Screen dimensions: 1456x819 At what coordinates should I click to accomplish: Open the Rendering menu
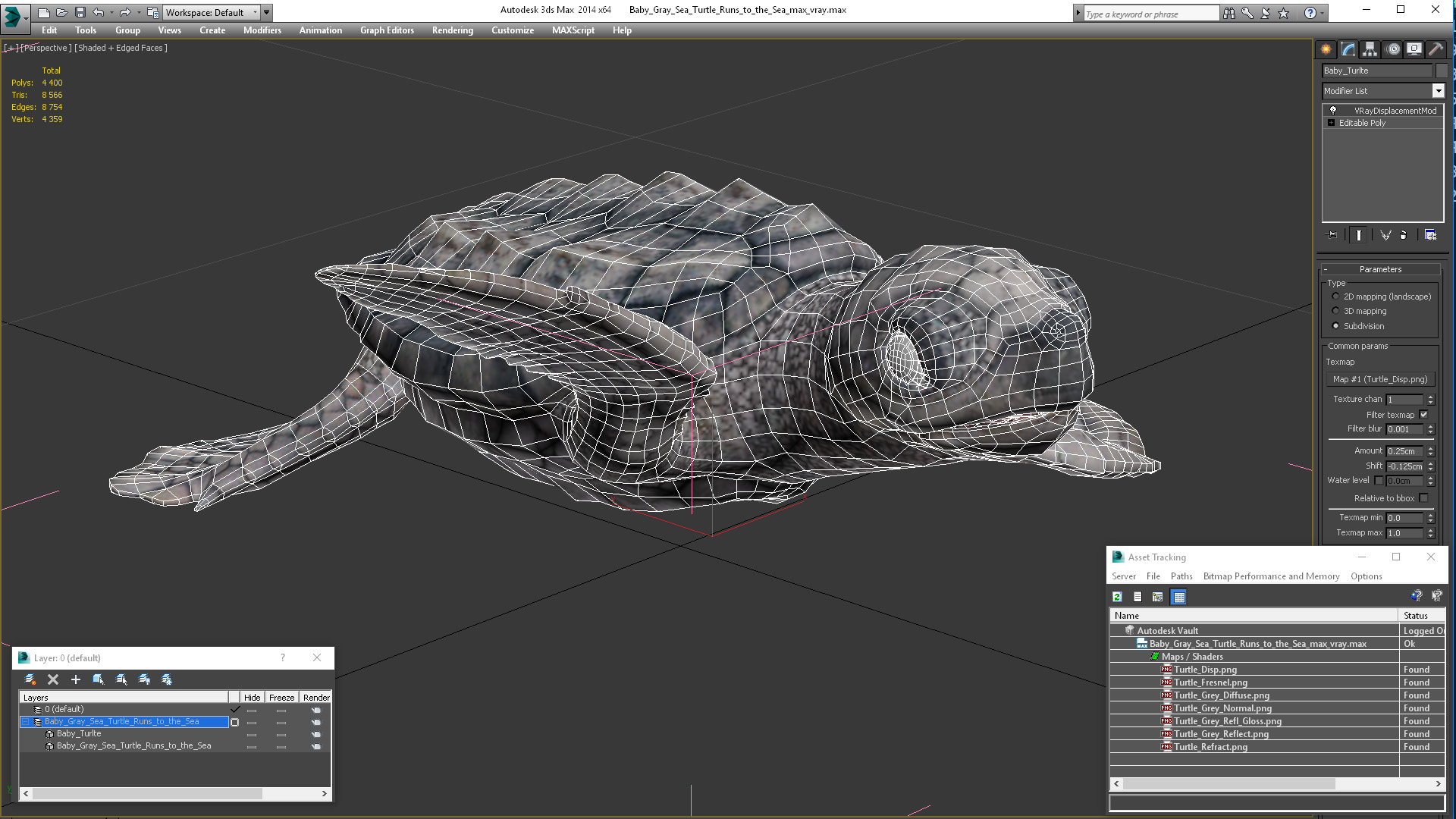pyautogui.click(x=452, y=30)
